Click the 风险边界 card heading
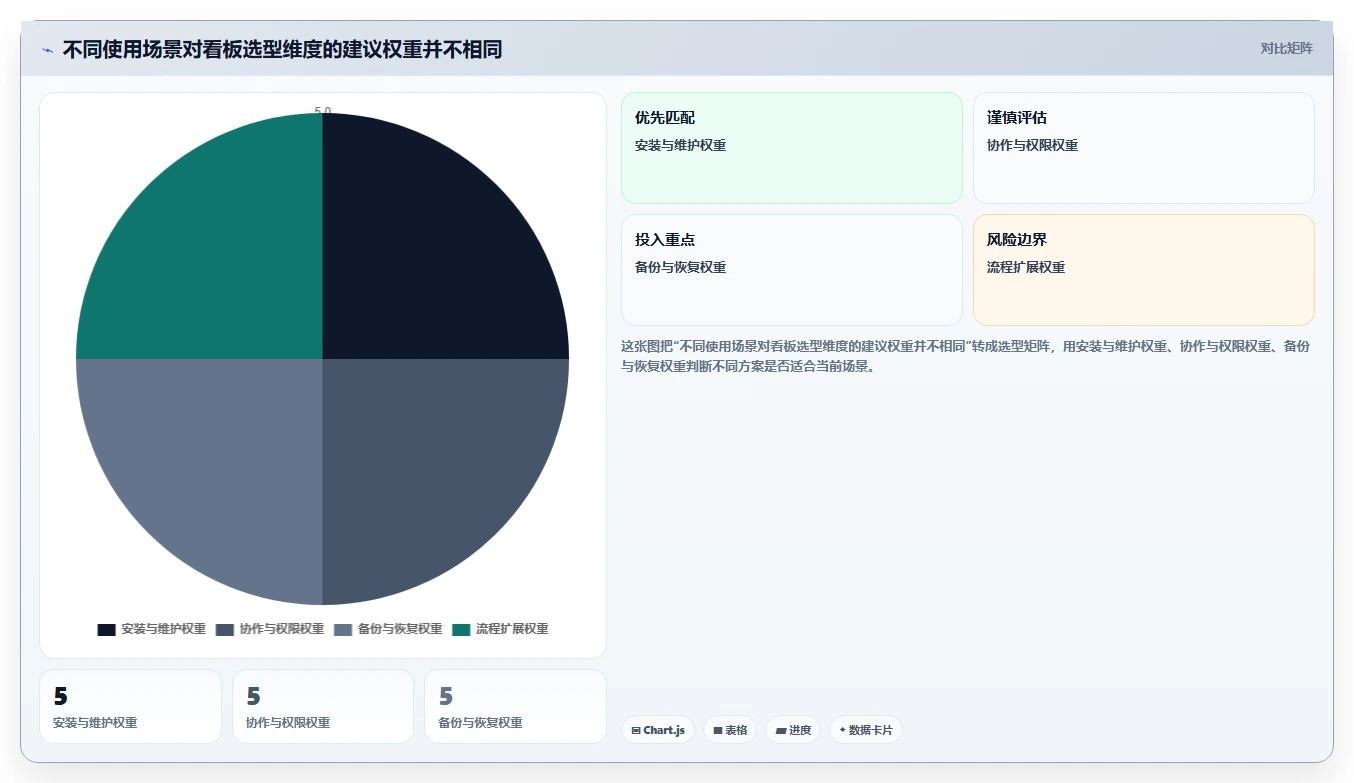Image resolution: width=1354 pixels, height=783 pixels. coord(1017,240)
